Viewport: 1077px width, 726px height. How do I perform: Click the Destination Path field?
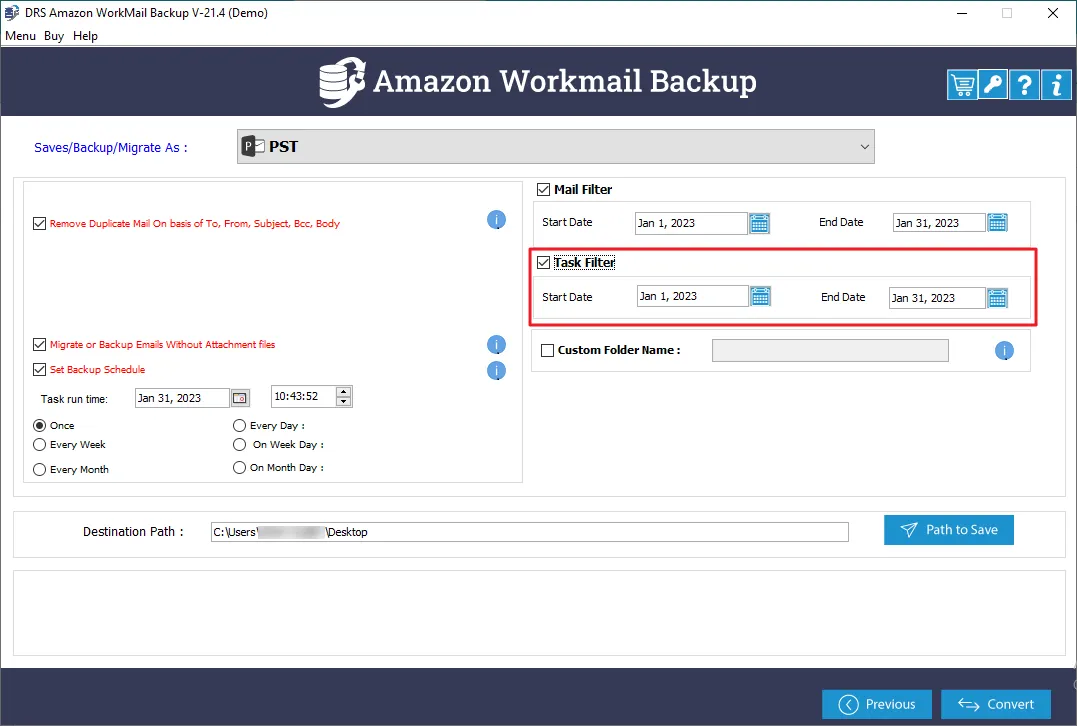coord(530,532)
